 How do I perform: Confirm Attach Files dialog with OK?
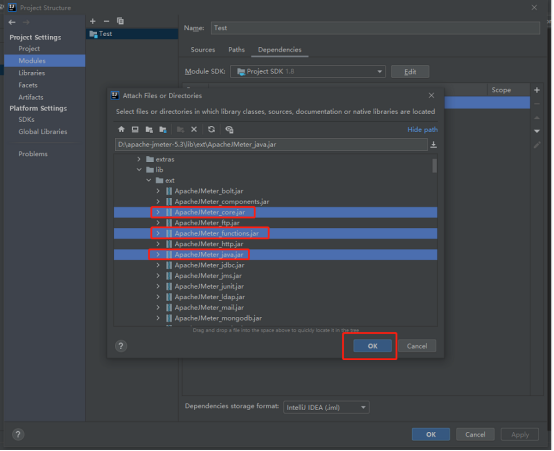[372, 346]
